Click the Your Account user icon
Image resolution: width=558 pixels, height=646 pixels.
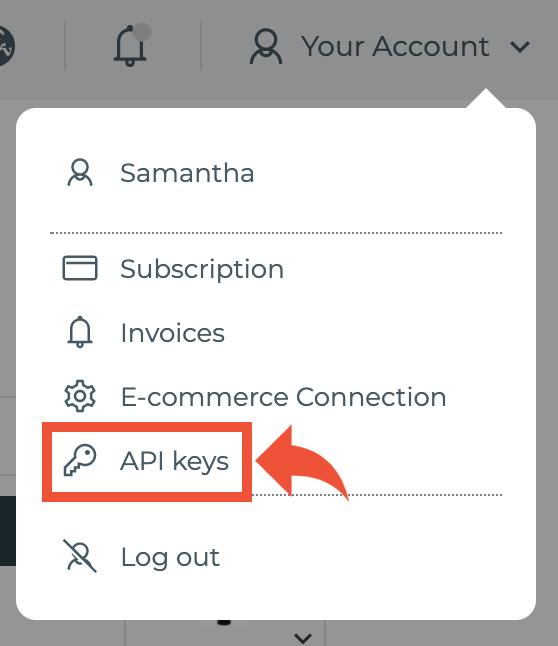(266, 46)
